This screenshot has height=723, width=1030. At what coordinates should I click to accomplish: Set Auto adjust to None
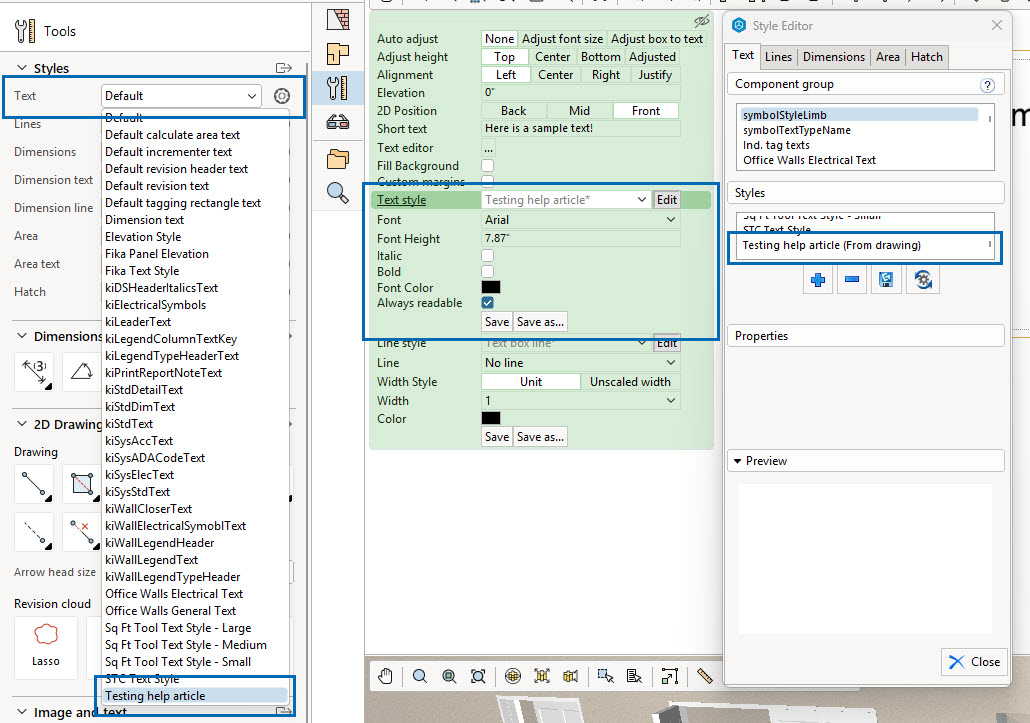[499, 39]
